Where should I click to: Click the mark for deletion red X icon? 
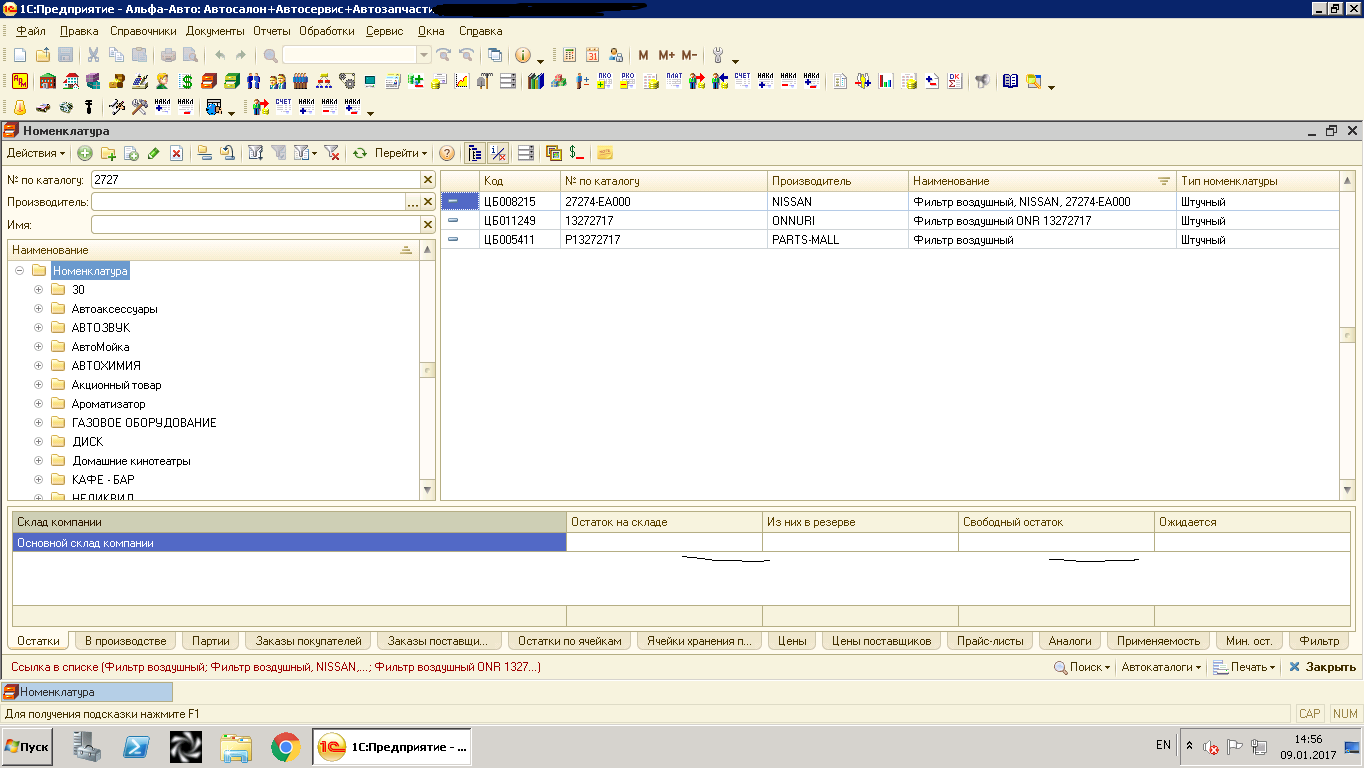tap(176, 153)
